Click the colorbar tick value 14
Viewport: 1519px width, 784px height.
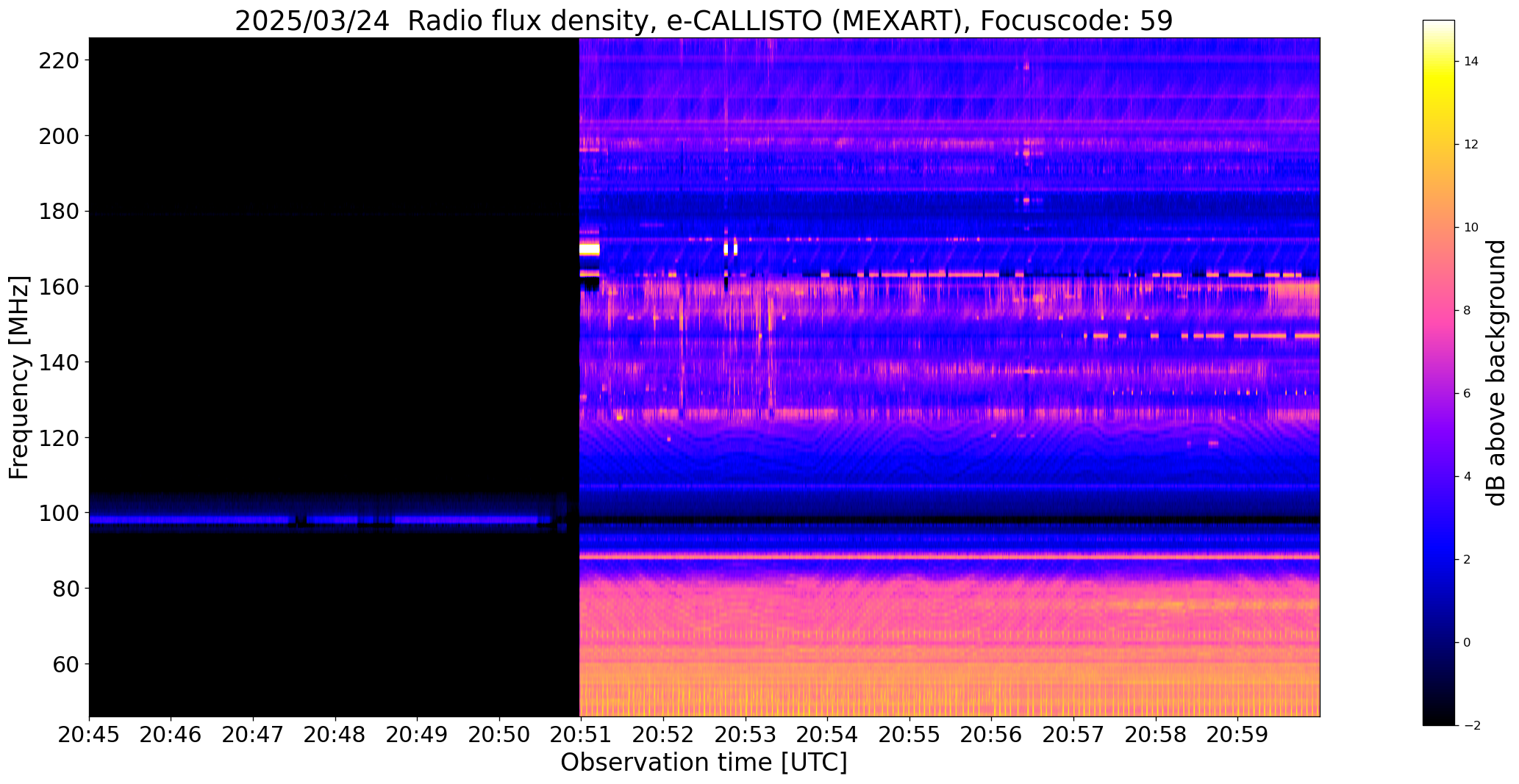coord(1470,62)
